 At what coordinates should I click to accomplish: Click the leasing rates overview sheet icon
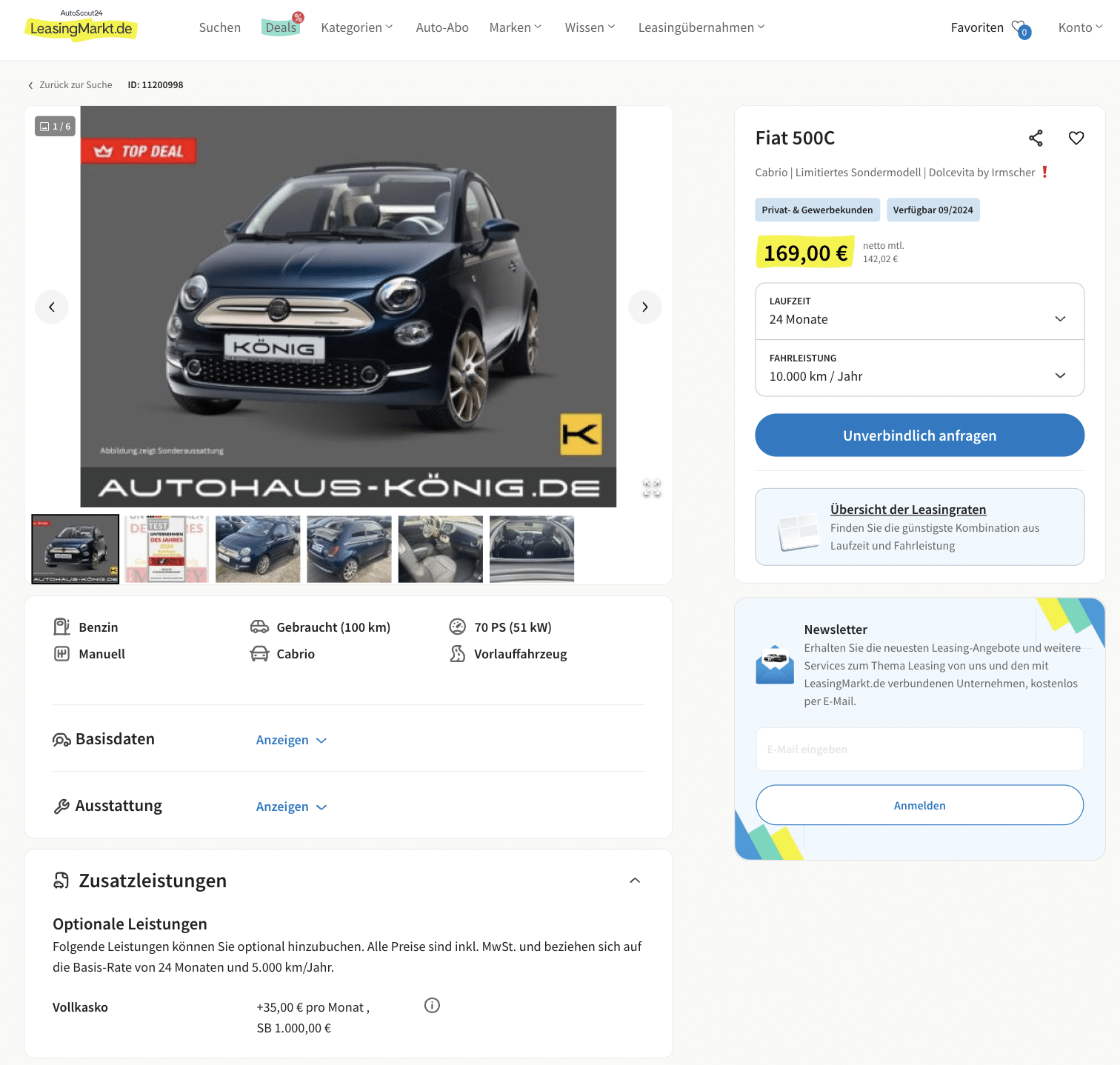799,532
